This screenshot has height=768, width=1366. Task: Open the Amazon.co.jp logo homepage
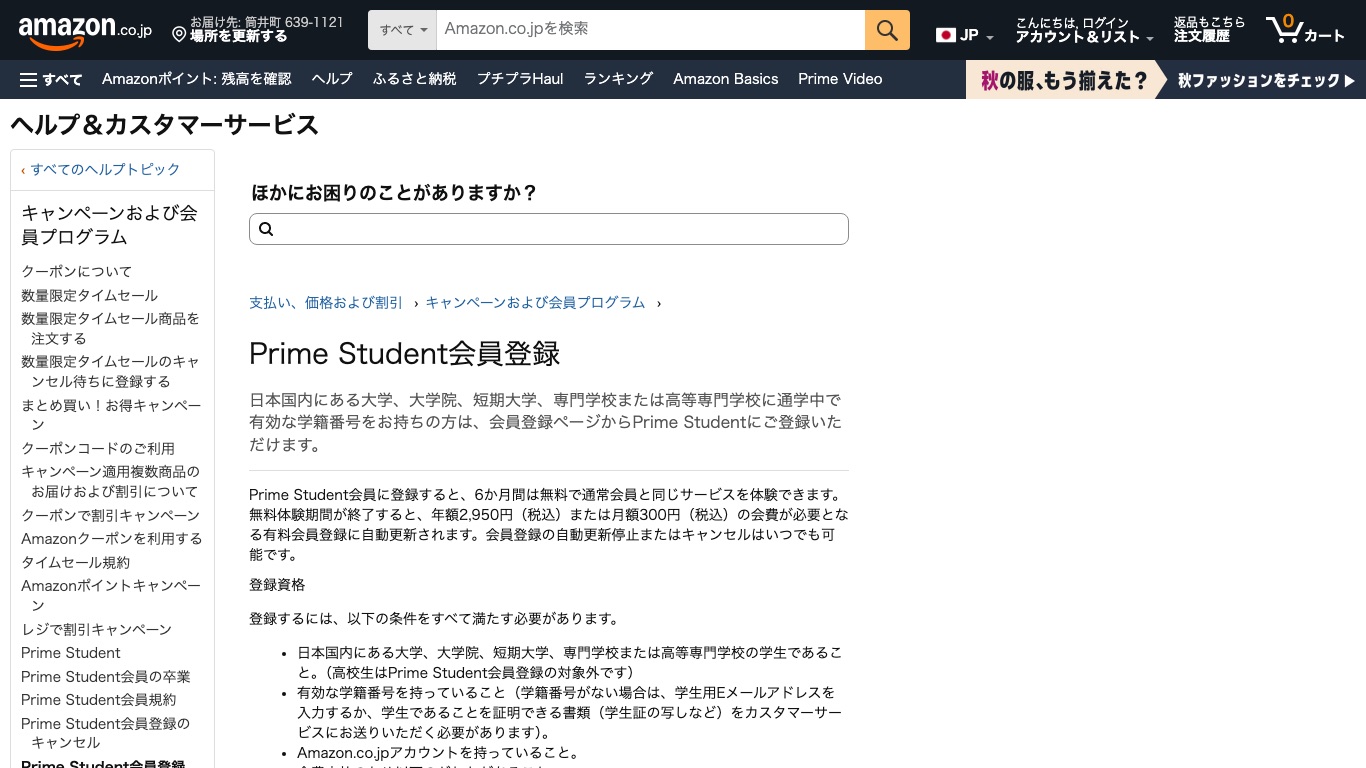(x=85, y=31)
